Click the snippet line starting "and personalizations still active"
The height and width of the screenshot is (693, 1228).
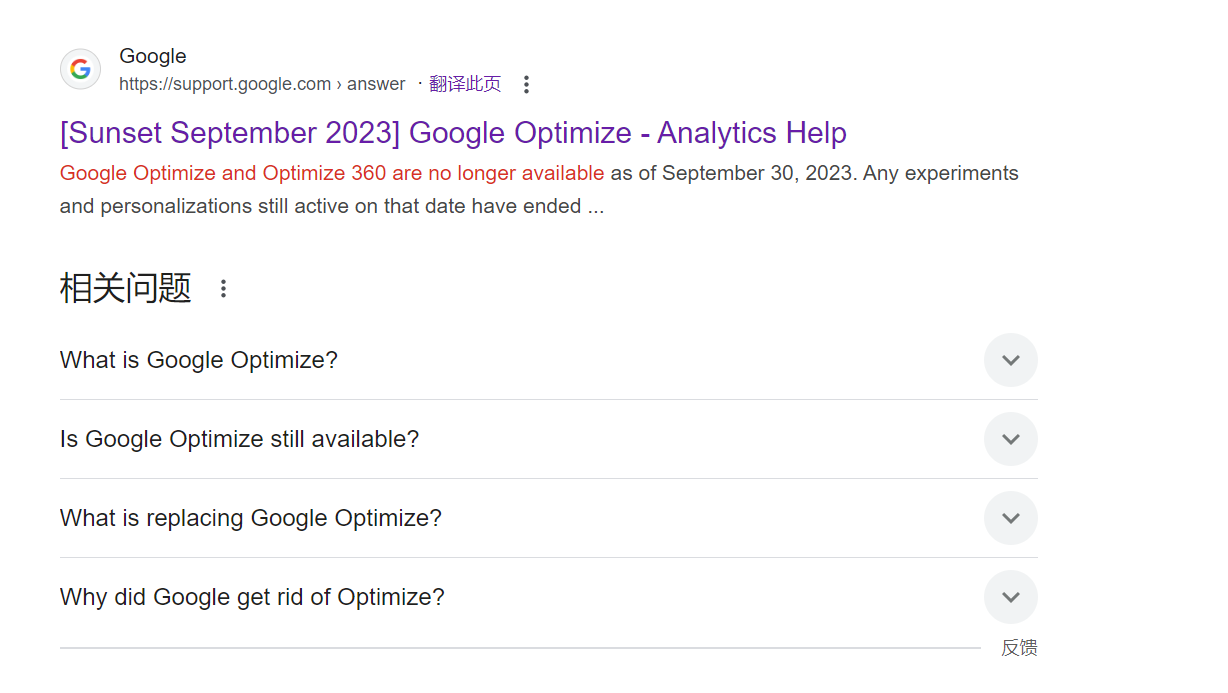point(331,206)
